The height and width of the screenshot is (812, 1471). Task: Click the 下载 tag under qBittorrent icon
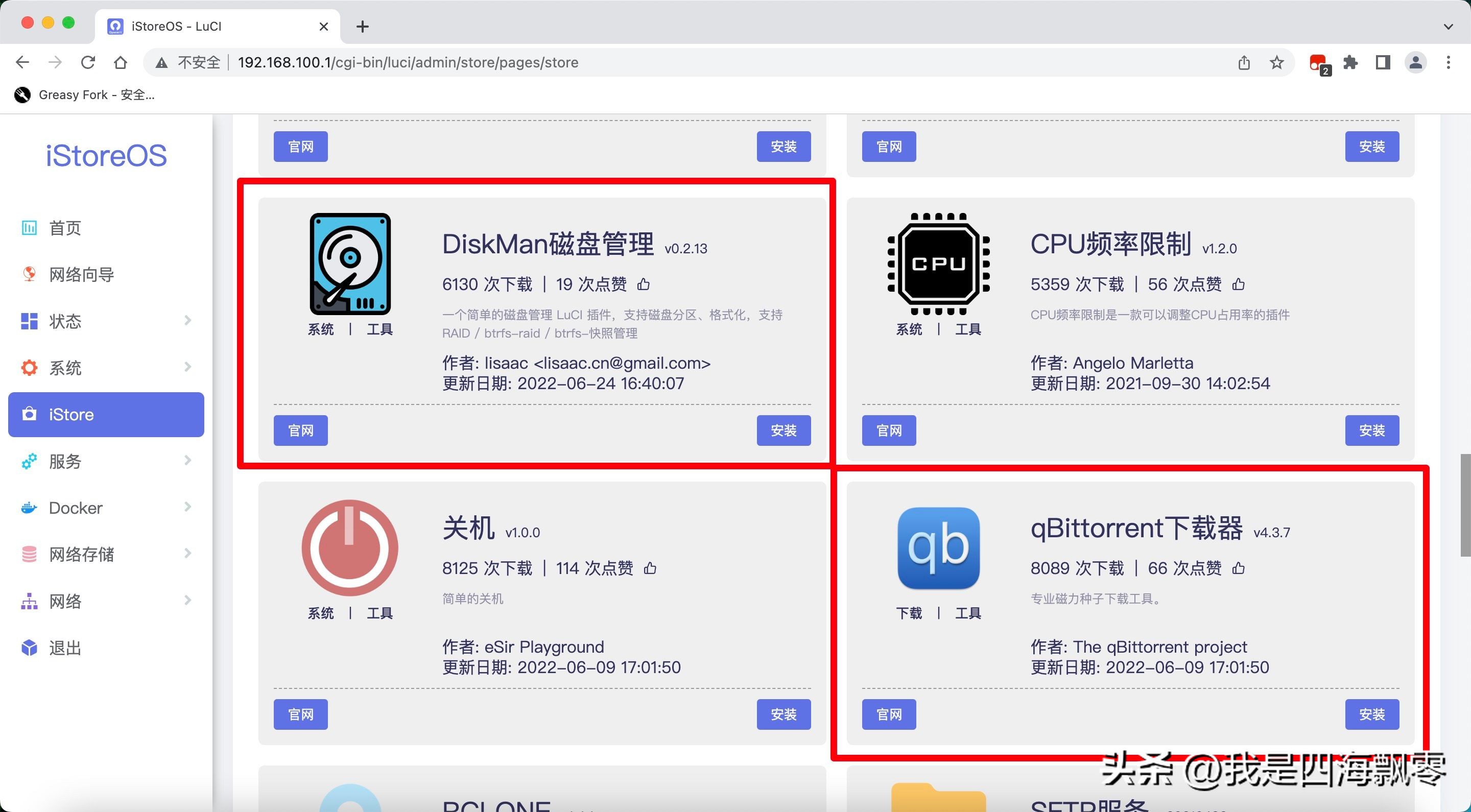click(x=909, y=613)
